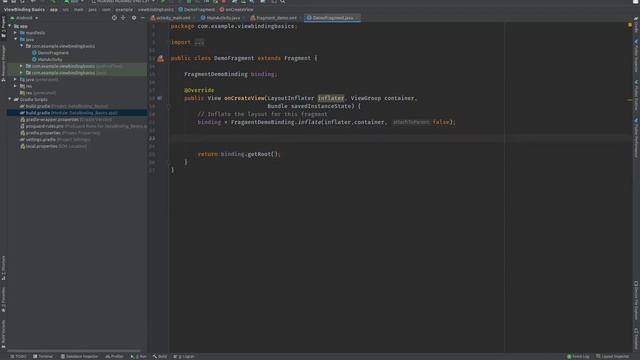Expand the androidTest com.example.viewbindingbasics package
Image resolution: width=640 pixels, height=360 pixels.
22,66
